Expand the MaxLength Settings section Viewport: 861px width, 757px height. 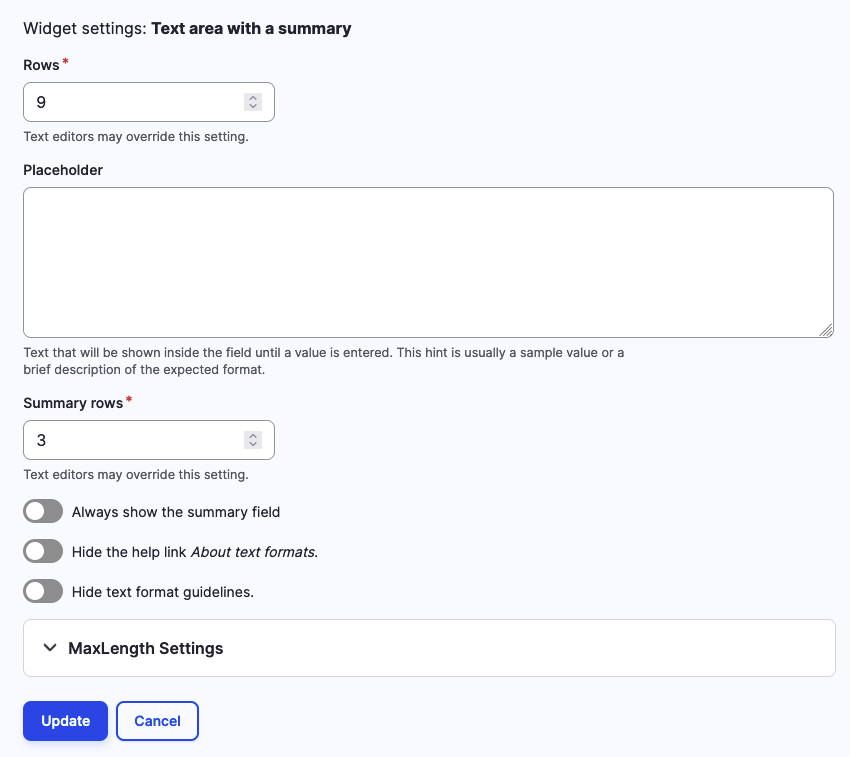coord(145,647)
